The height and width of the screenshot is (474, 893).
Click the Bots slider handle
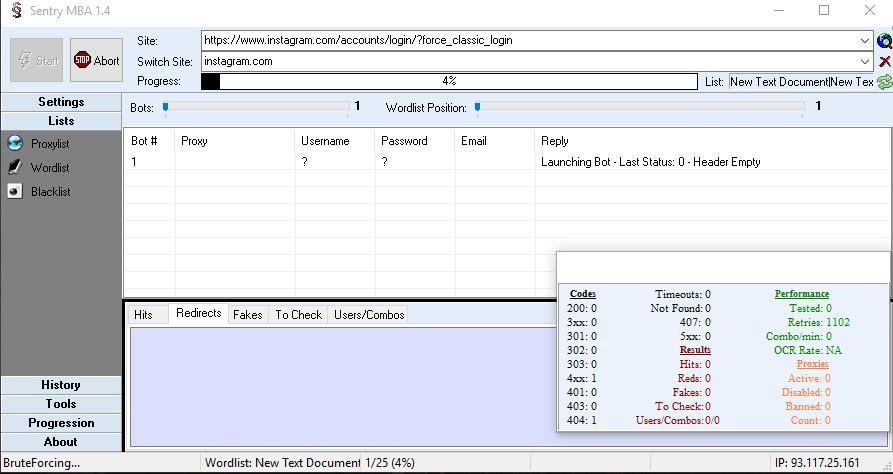(x=165, y=107)
